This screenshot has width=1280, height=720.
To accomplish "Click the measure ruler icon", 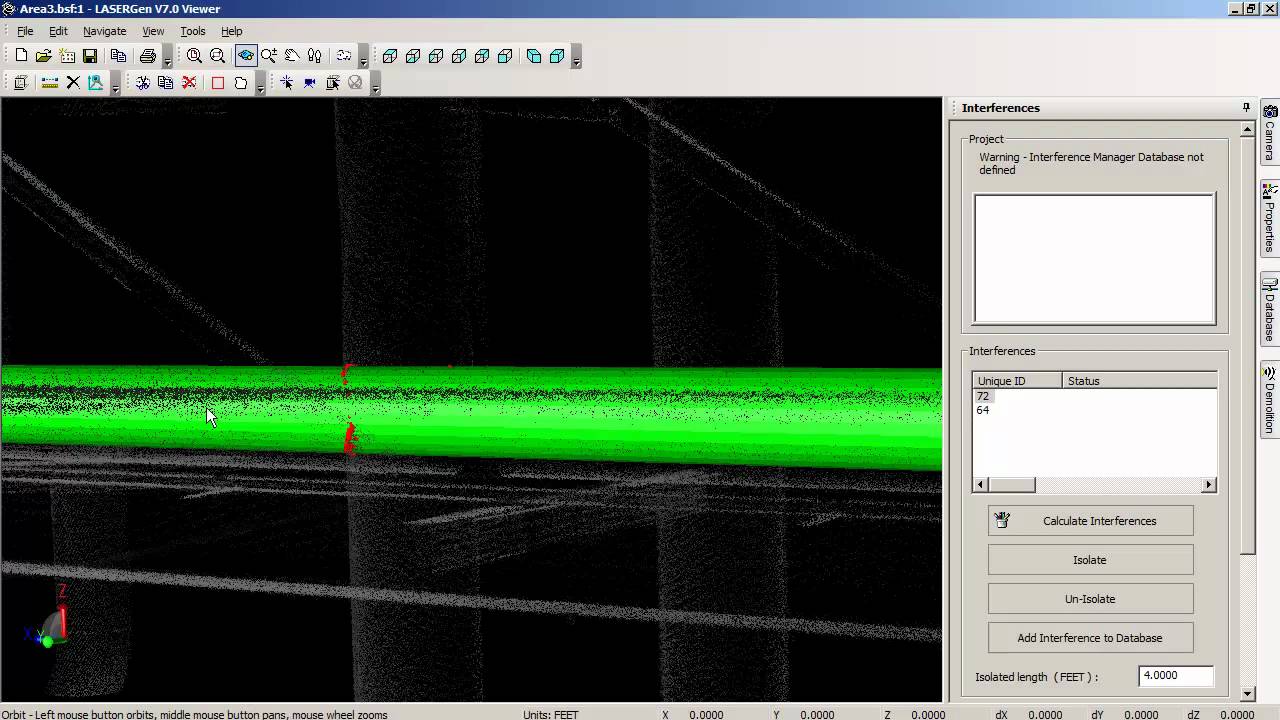I will [x=49, y=83].
